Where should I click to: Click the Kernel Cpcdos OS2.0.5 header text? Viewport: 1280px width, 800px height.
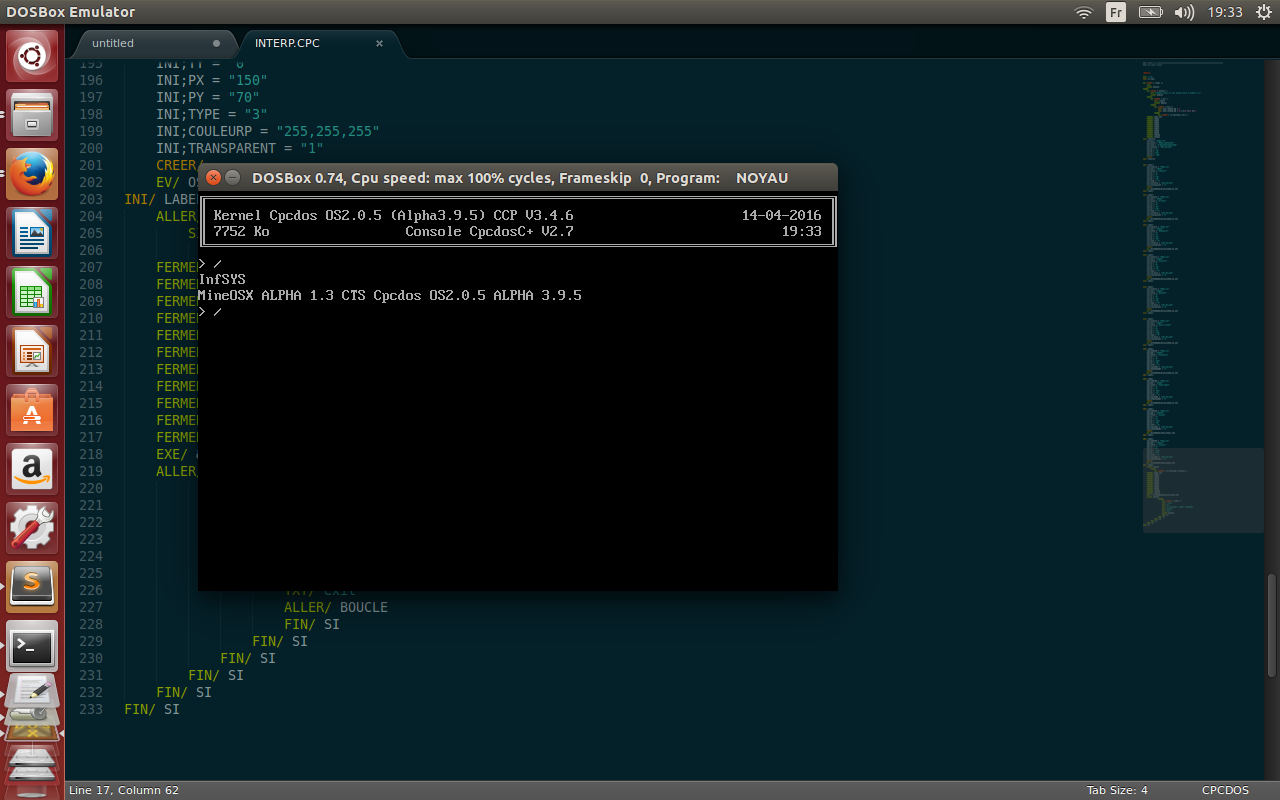click(393, 215)
